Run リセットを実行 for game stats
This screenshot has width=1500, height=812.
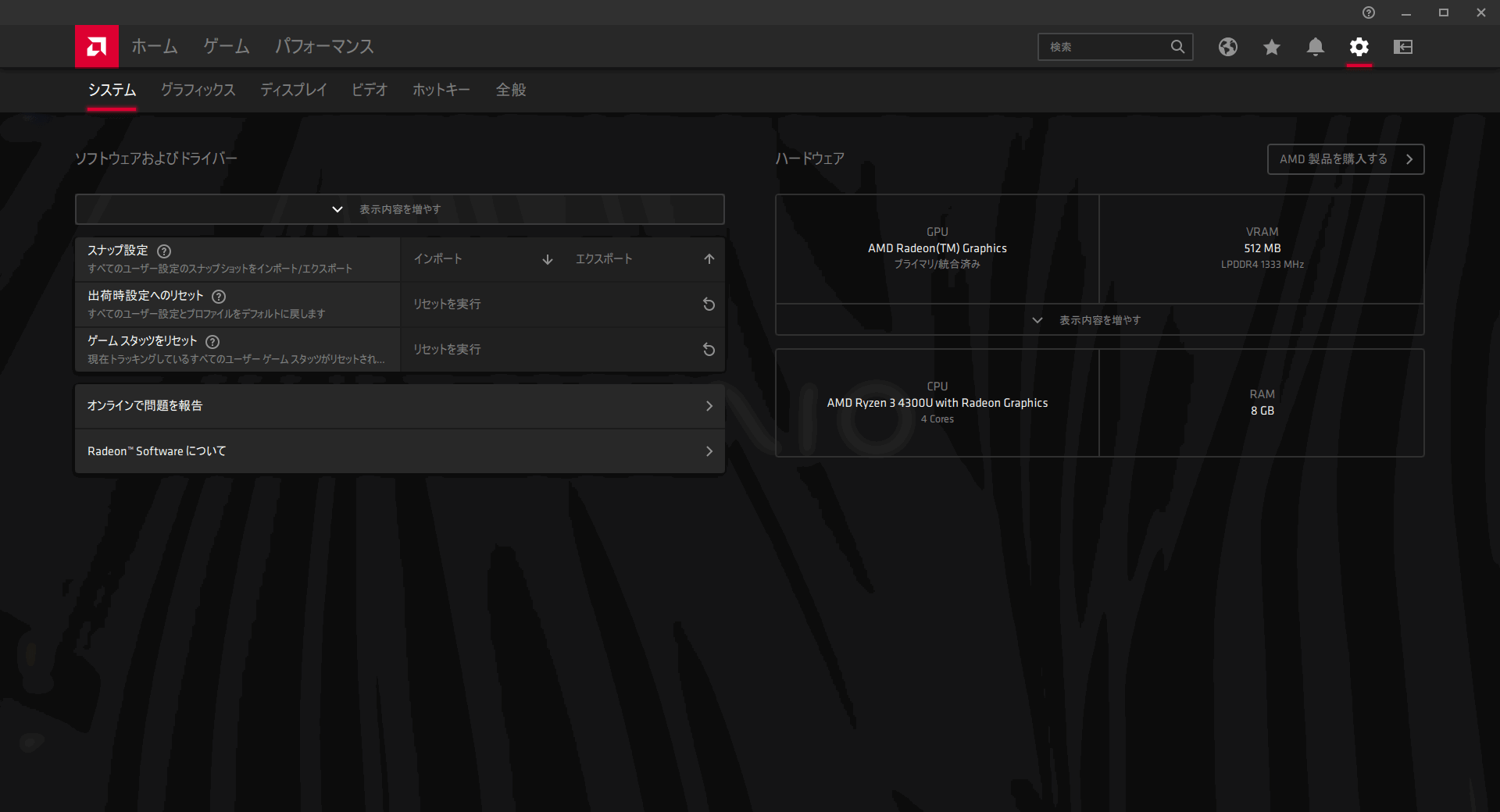click(562, 350)
